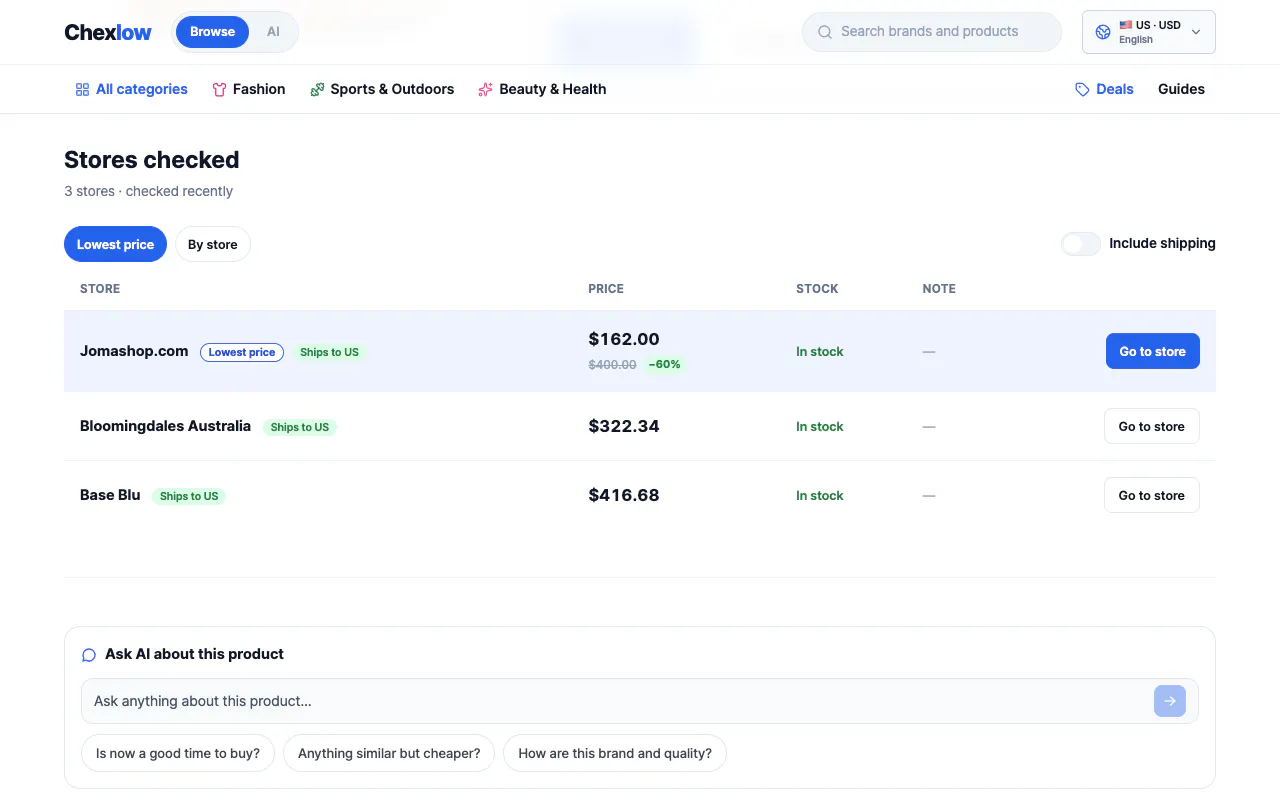Go to store for Bloomingdales Australia
Viewport: 1280px width, 800px height.
[x=1152, y=427]
